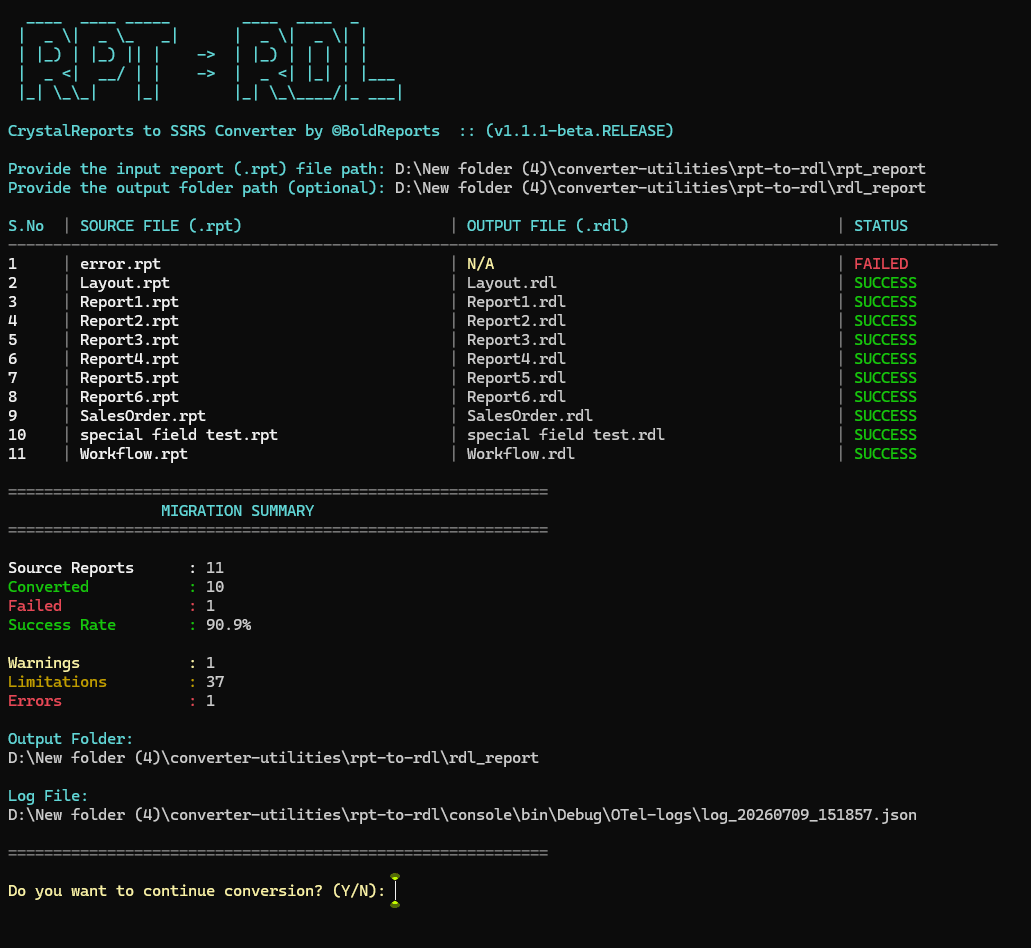The image size is (1031, 948).
Task: Click the SUCCESS status for Report3.rpt
Action: pyautogui.click(x=885, y=340)
